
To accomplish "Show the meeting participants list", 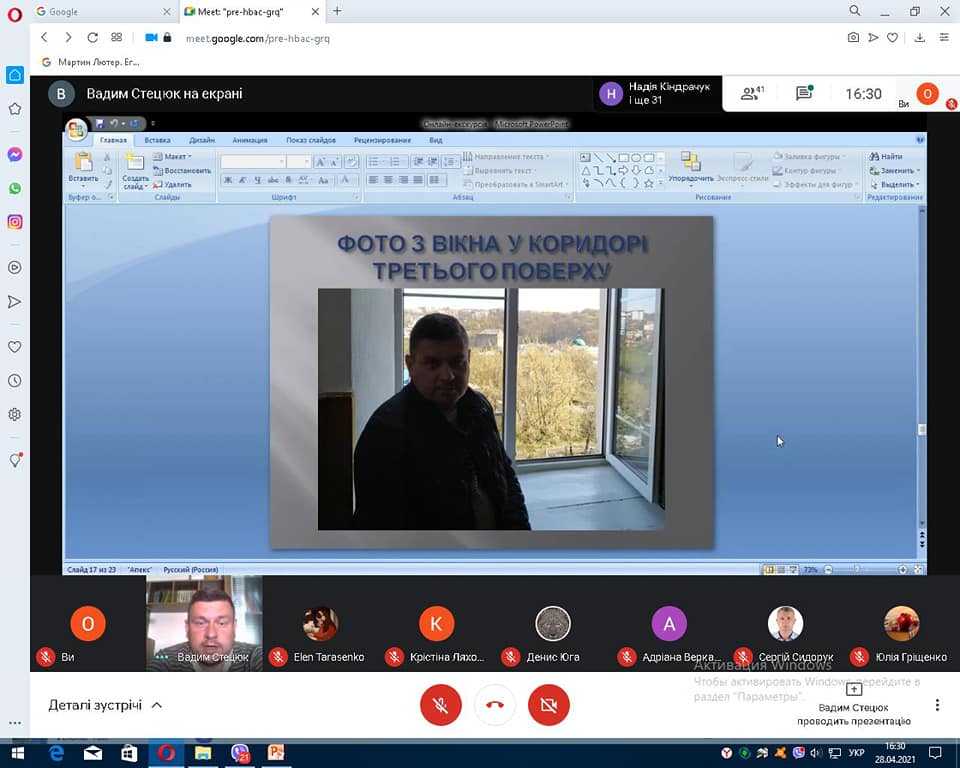I will (x=751, y=94).
